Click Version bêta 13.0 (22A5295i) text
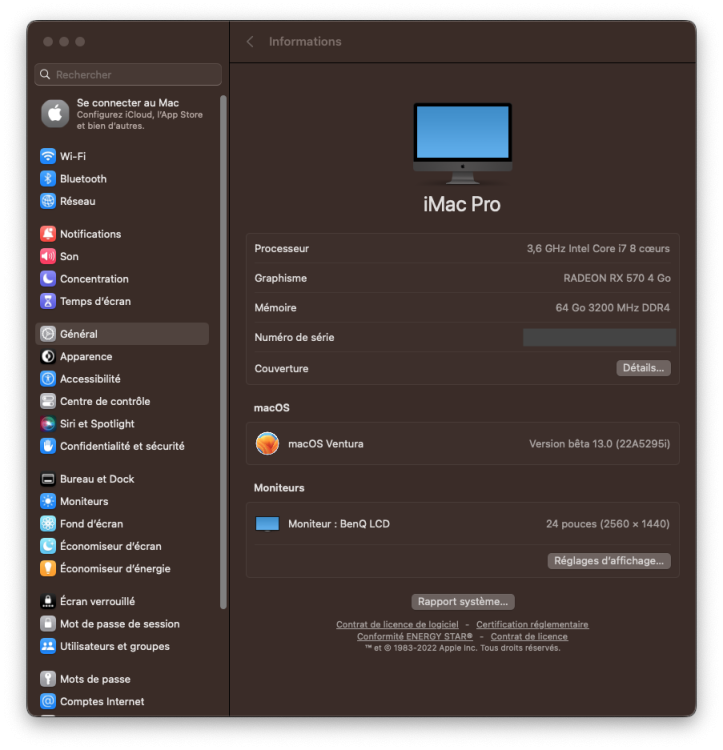The width and height of the screenshot is (723, 750). coord(599,444)
